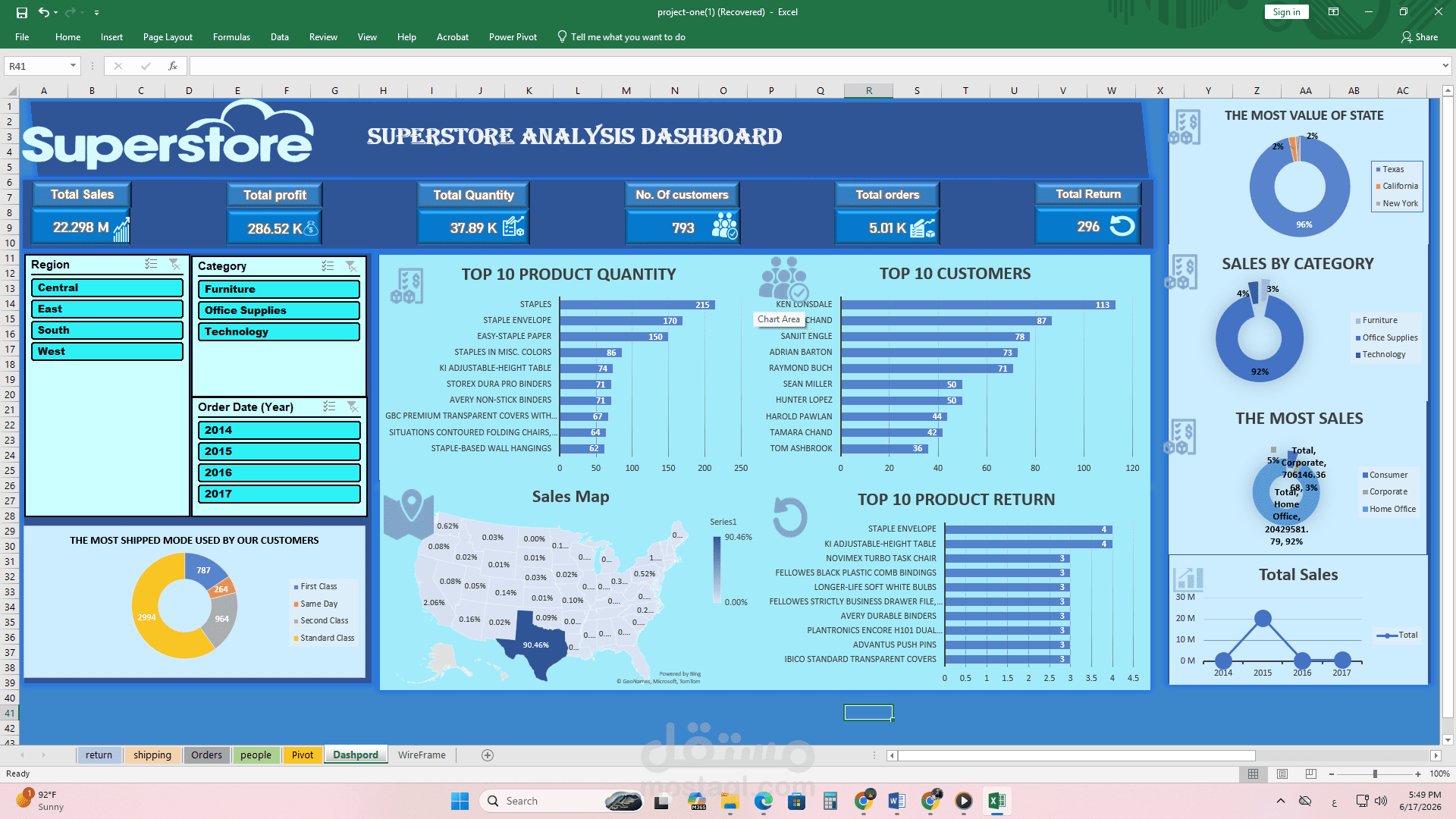Viewport: 1456px width, 819px height.
Task: Filter by Technology category
Action: click(279, 331)
